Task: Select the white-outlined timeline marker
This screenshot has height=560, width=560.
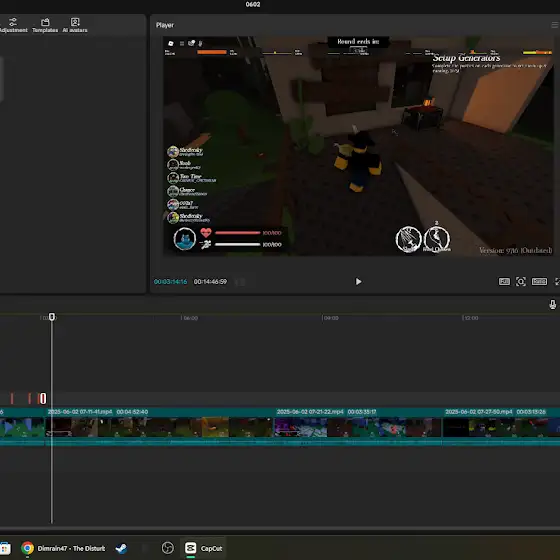Action: coord(43,399)
